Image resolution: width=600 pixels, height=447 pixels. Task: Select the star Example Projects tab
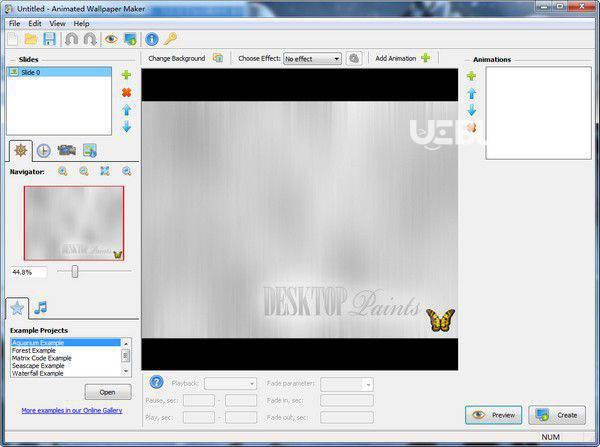(x=17, y=308)
